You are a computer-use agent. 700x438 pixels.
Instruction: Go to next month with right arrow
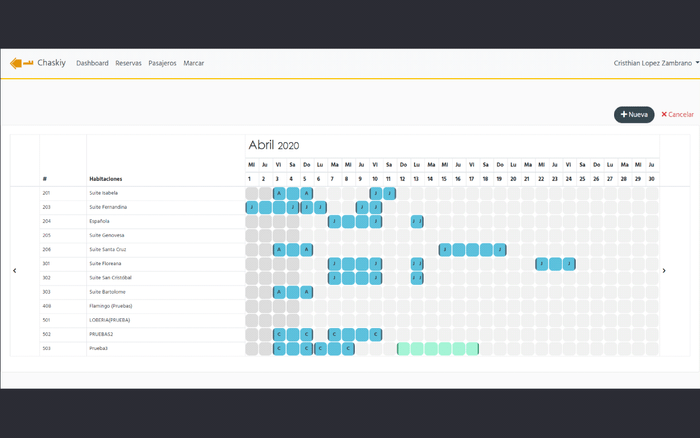(x=664, y=270)
